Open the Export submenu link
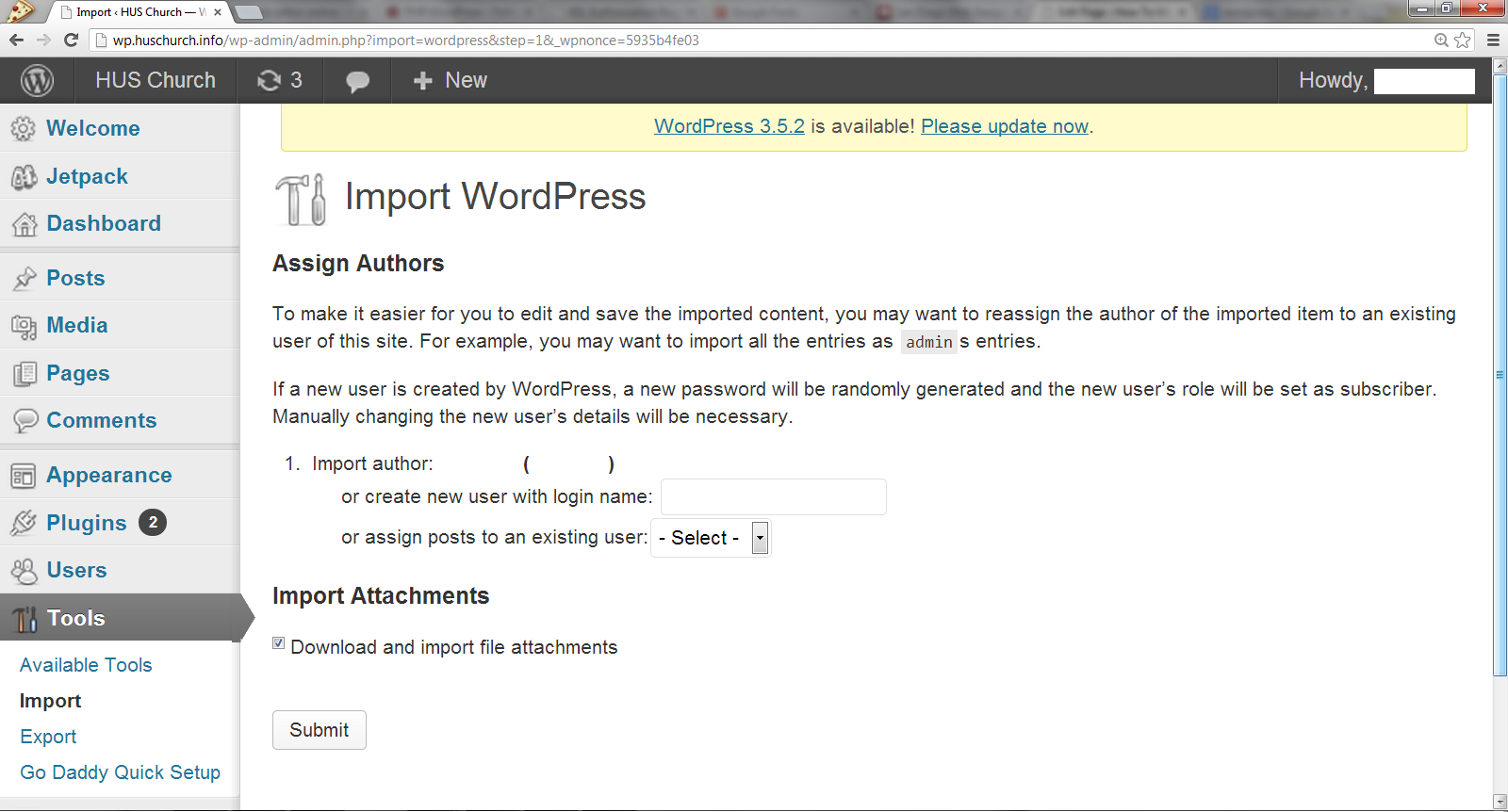The image size is (1508, 812). (48, 737)
